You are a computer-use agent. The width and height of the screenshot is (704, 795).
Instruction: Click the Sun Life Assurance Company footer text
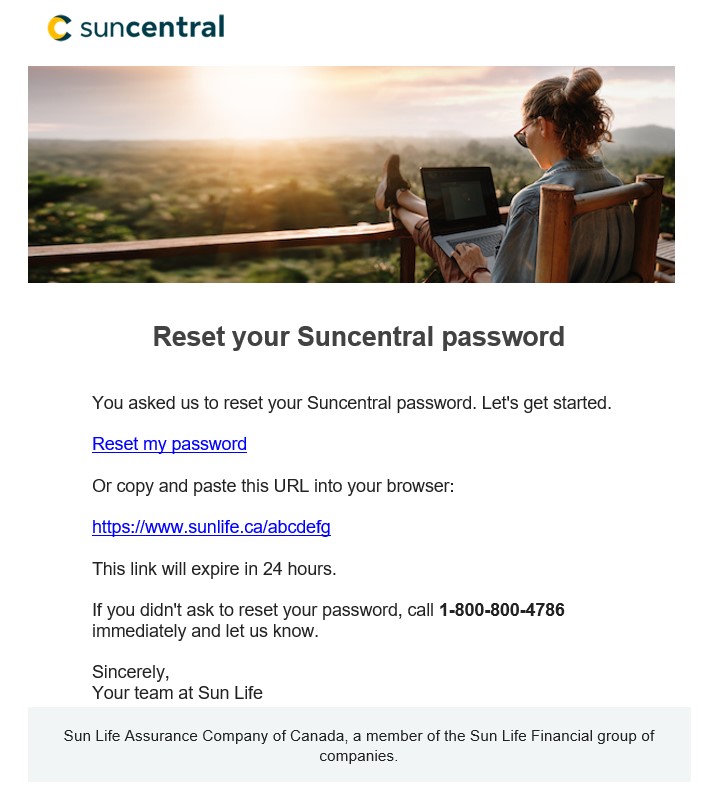click(x=358, y=736)
